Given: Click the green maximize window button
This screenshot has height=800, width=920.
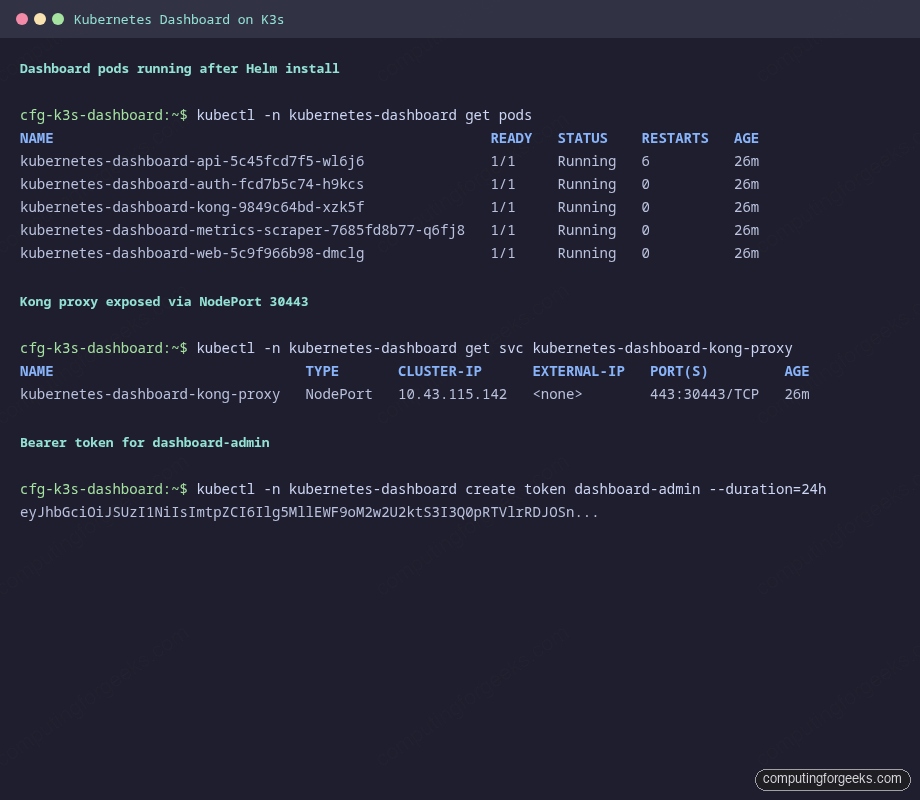Looking at the screenshot, I should tap(56, 18).
